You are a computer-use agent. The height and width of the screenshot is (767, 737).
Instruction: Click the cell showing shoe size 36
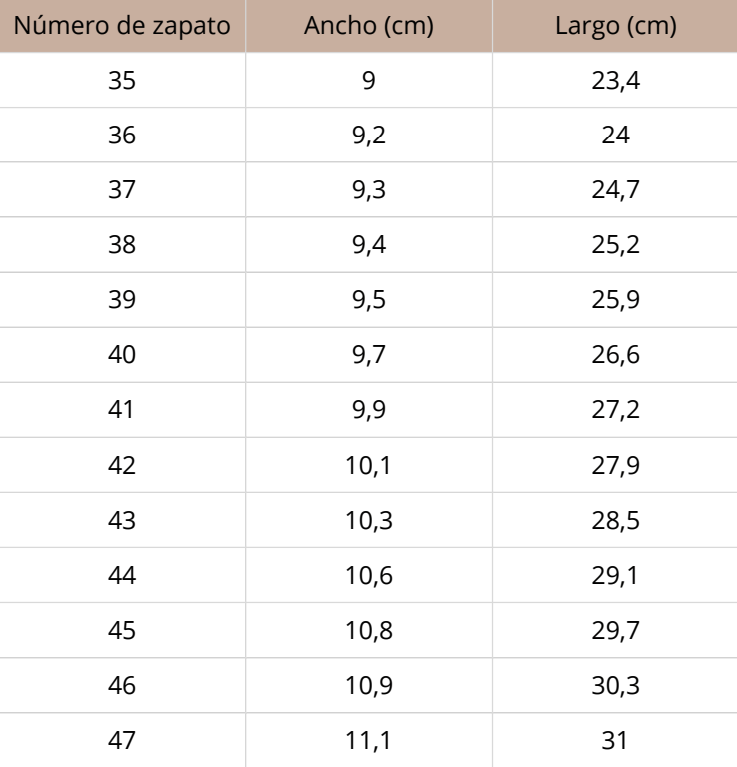[x=122, y=135]
